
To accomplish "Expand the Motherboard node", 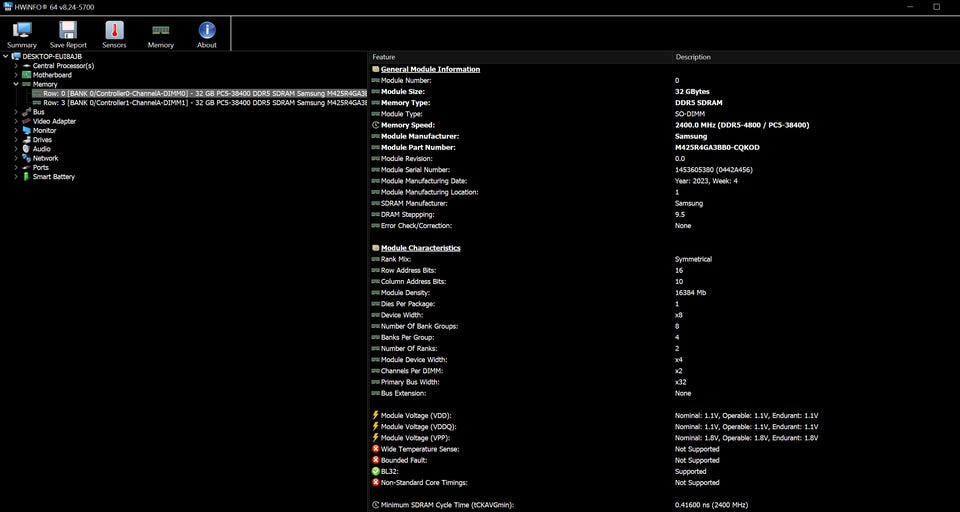I will pyautogui.click(x=17, y=75).
